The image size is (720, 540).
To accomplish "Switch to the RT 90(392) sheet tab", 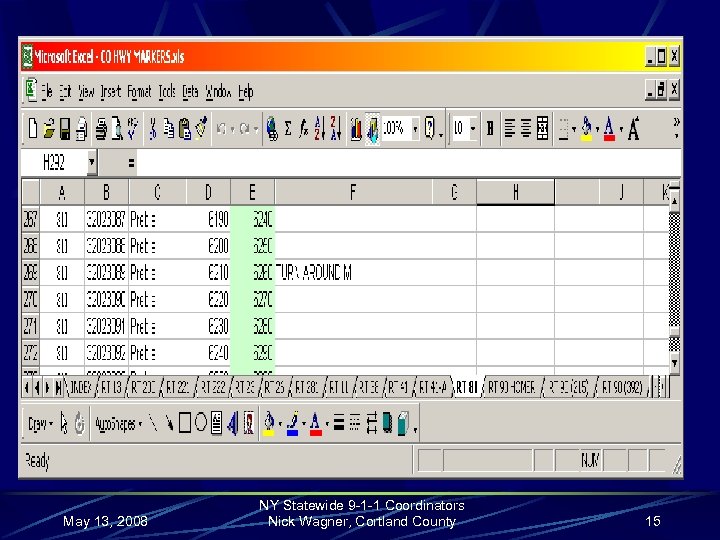I will click(622, 388).
